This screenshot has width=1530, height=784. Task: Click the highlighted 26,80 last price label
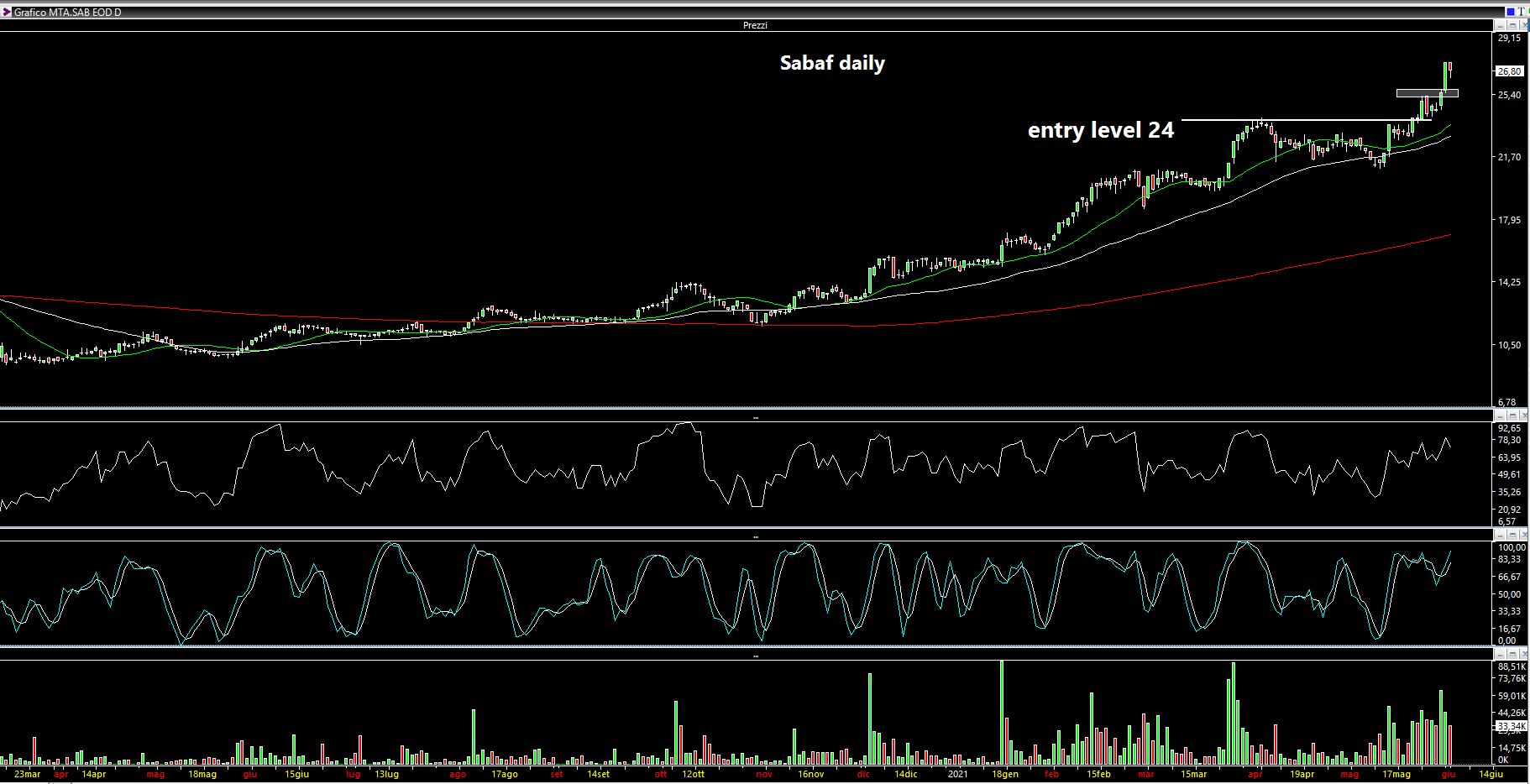(x=1510, y=71)
